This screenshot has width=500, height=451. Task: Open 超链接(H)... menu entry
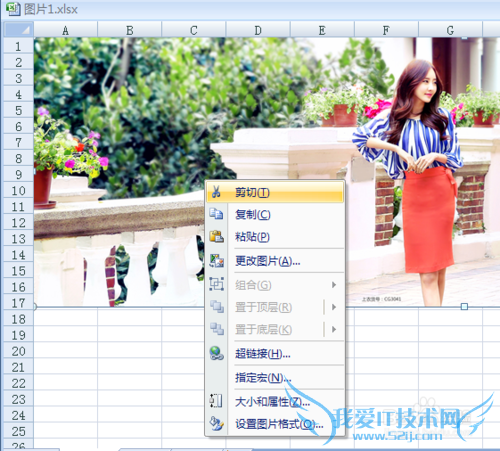click(275, 354)
